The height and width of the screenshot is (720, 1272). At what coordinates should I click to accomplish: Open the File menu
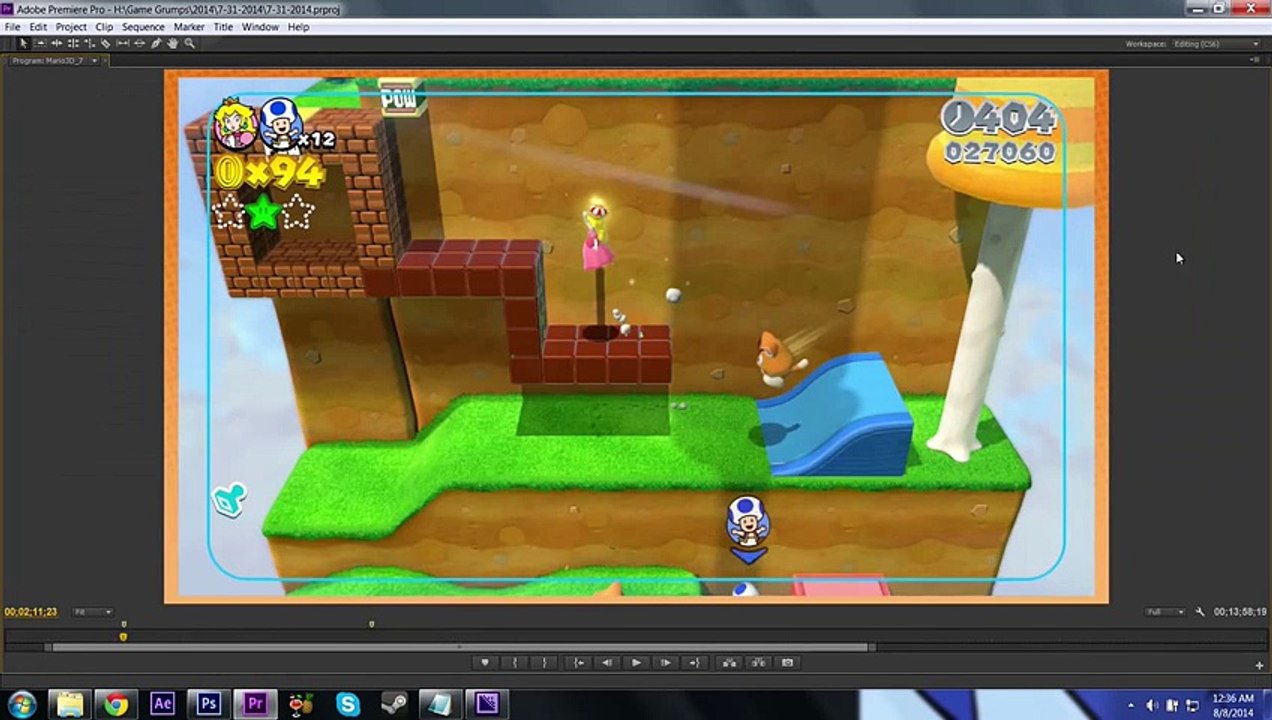pos(12,27)
